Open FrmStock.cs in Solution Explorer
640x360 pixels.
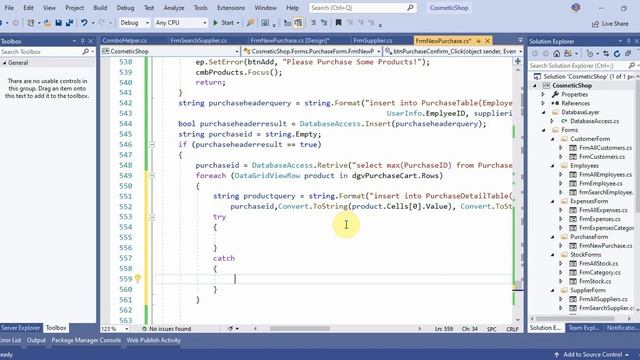[x=595, y=281]
